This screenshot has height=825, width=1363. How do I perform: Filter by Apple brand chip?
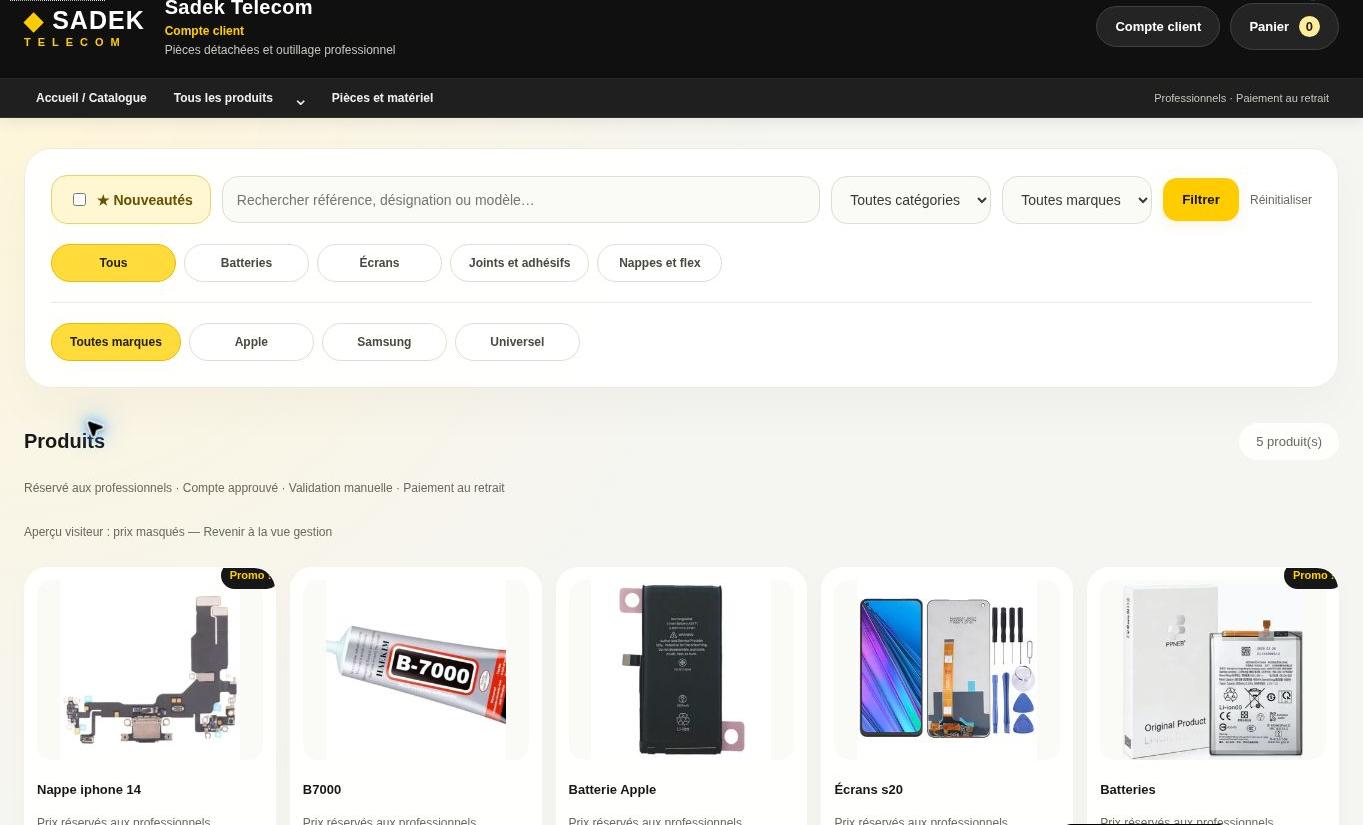point(251,342)
